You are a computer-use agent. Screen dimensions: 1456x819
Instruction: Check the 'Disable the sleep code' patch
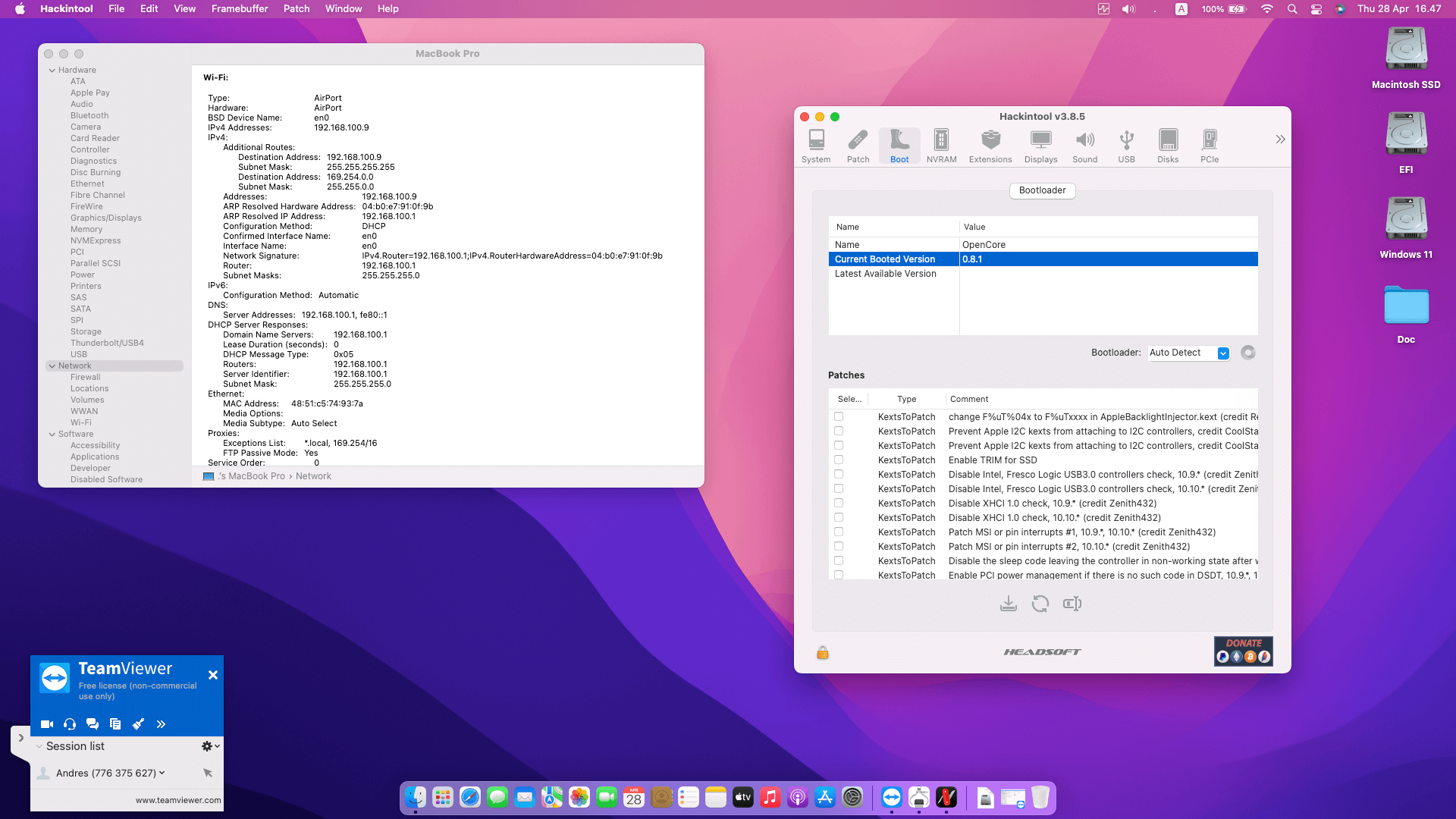click(839, 560)
